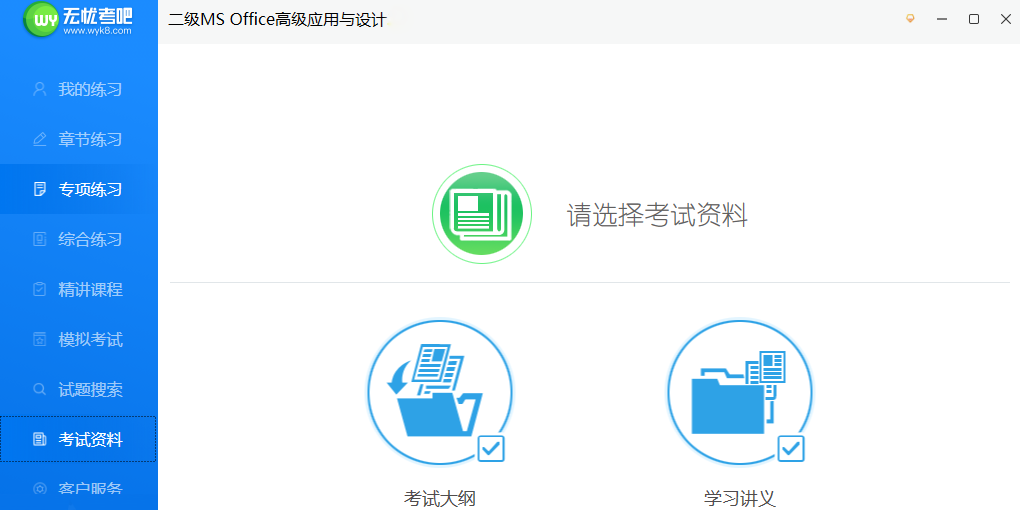Switch to 精讲课程
1020x510 pixels.
[x=79, y=289]
